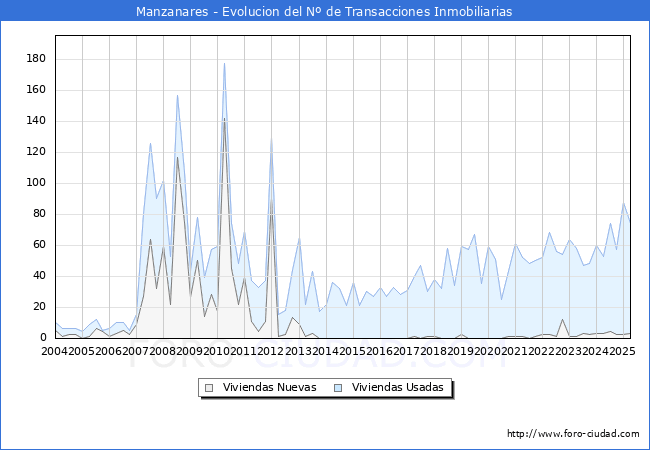The image size is (650, 450).
Task: Click the y-axis value 80
Action: tap(39, 214)
